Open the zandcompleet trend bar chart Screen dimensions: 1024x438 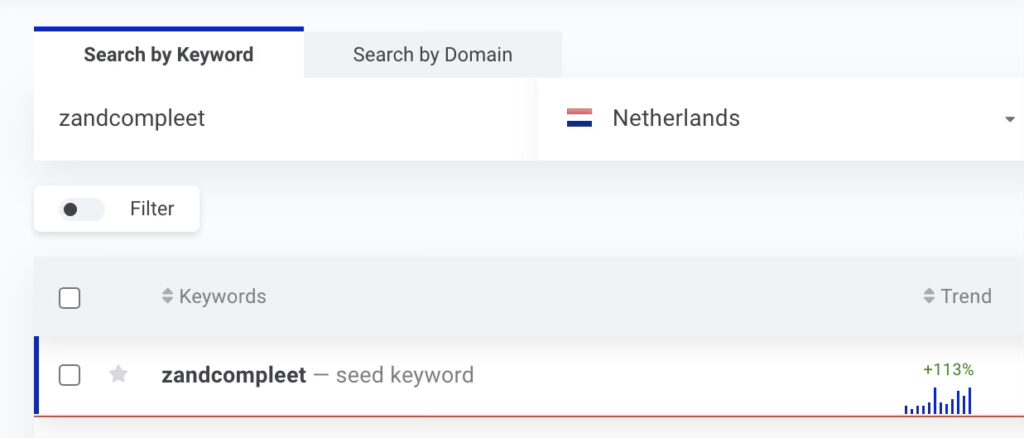(938, 401)
